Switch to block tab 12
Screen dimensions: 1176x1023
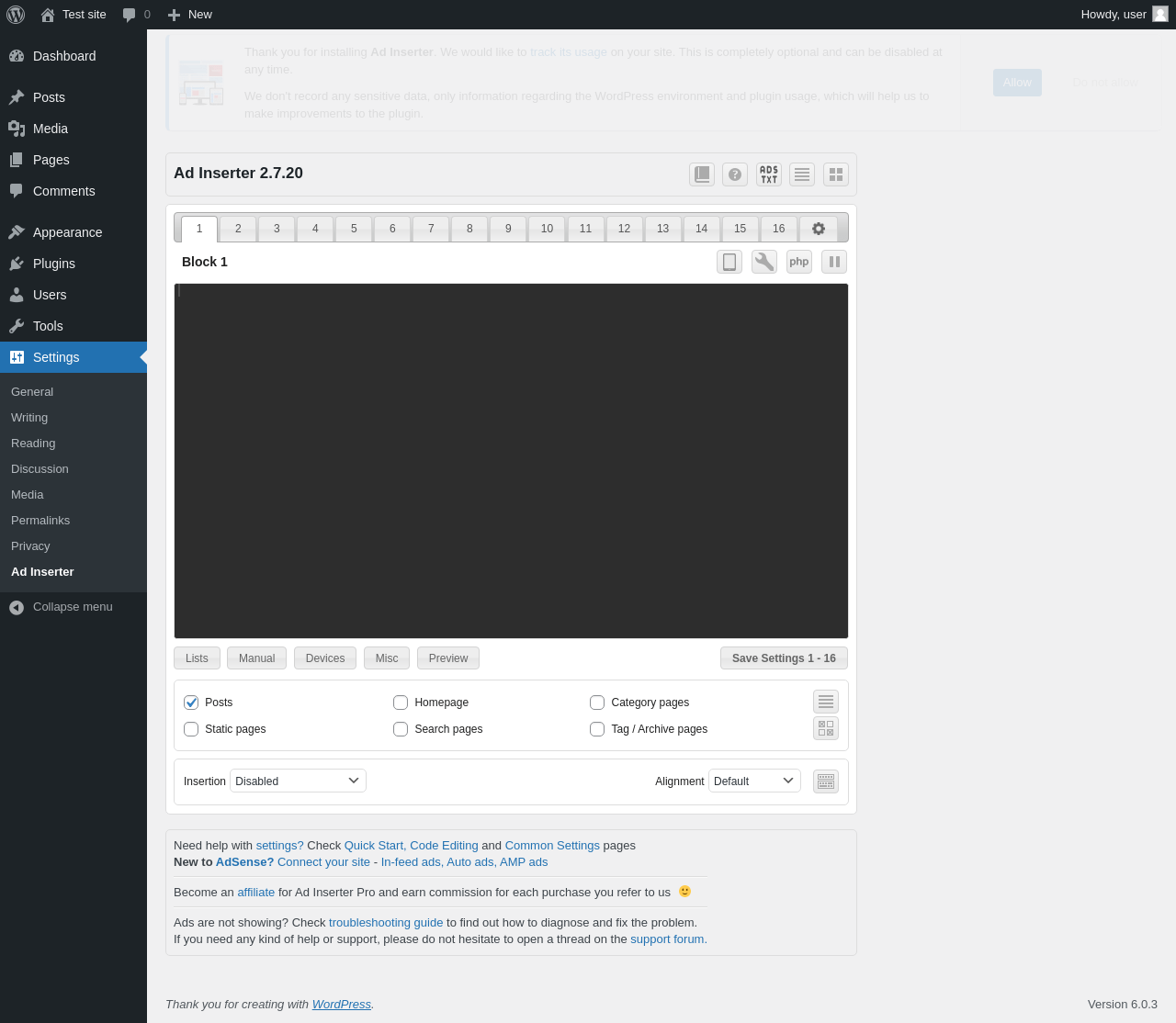pos(624,229)
